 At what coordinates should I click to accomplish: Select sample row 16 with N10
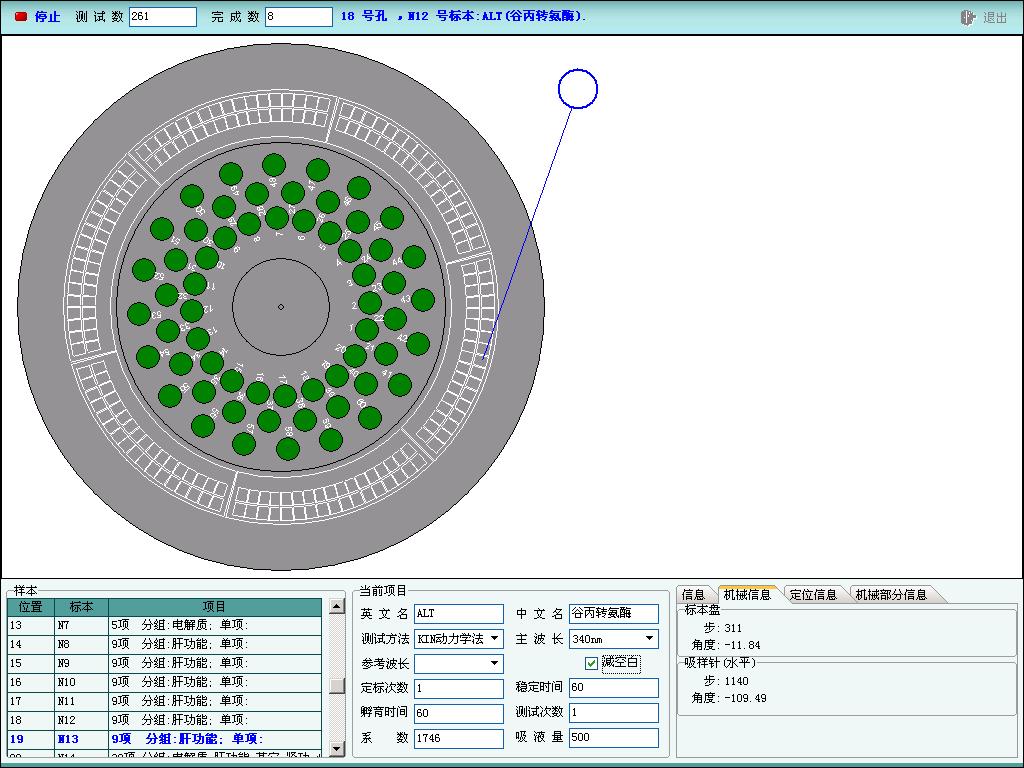pos(165,682)
